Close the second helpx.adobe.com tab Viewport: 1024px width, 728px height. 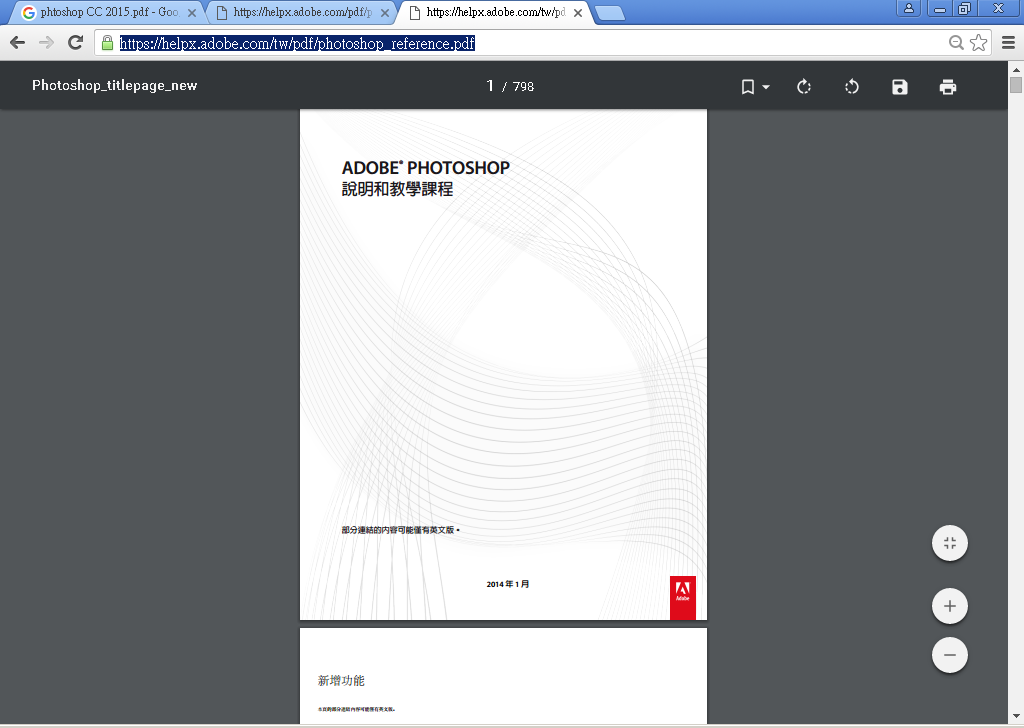pos(385,12)
